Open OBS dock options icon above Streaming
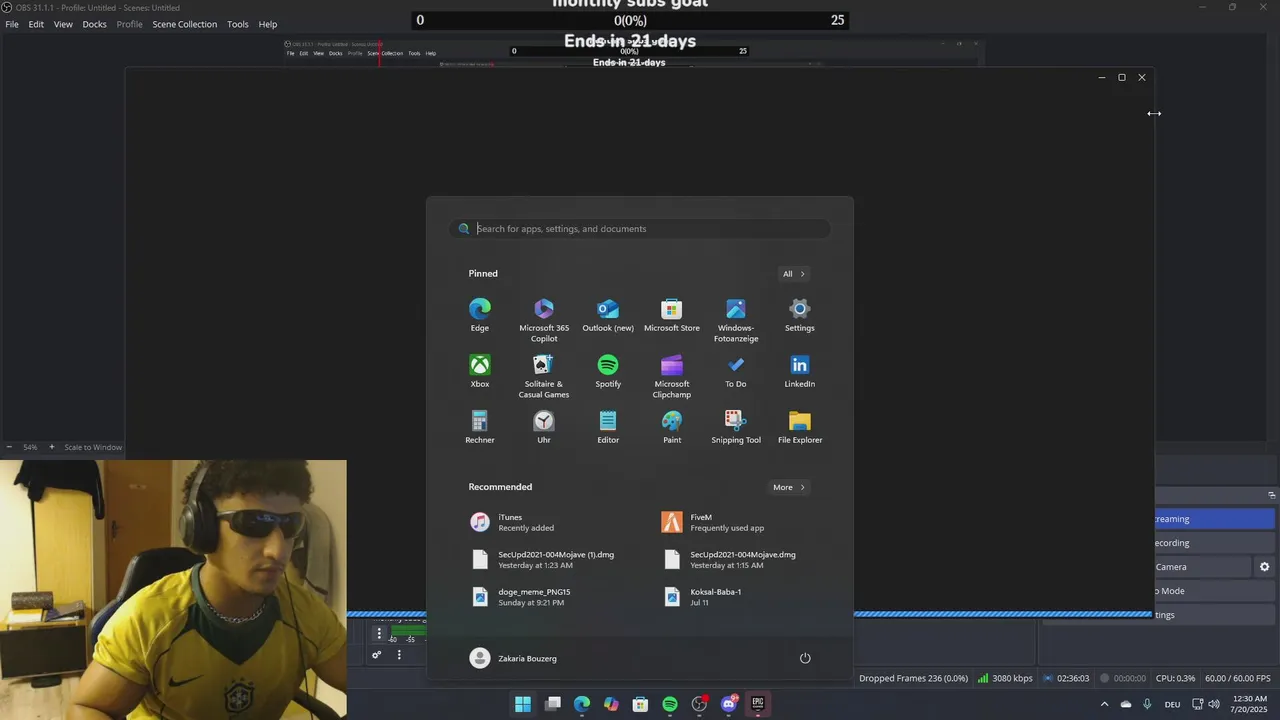Screen dimensions: 1280x720 [1271, 495]
